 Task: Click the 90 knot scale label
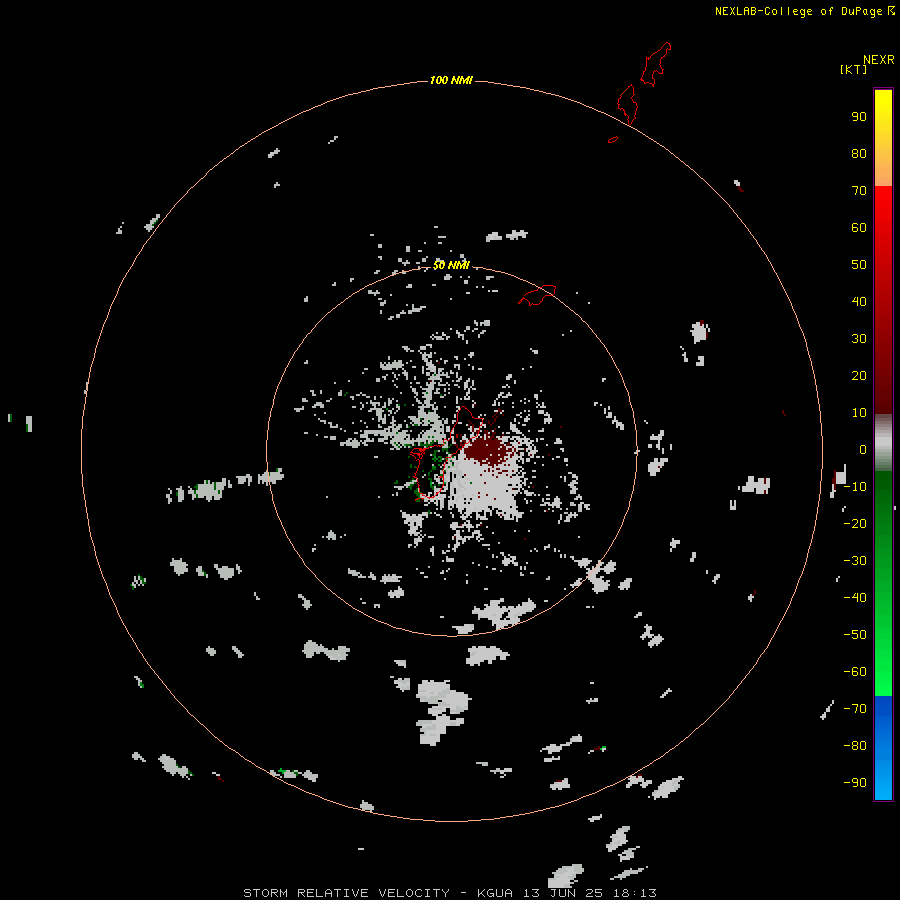pyautogui.click(x=859, y=117)
